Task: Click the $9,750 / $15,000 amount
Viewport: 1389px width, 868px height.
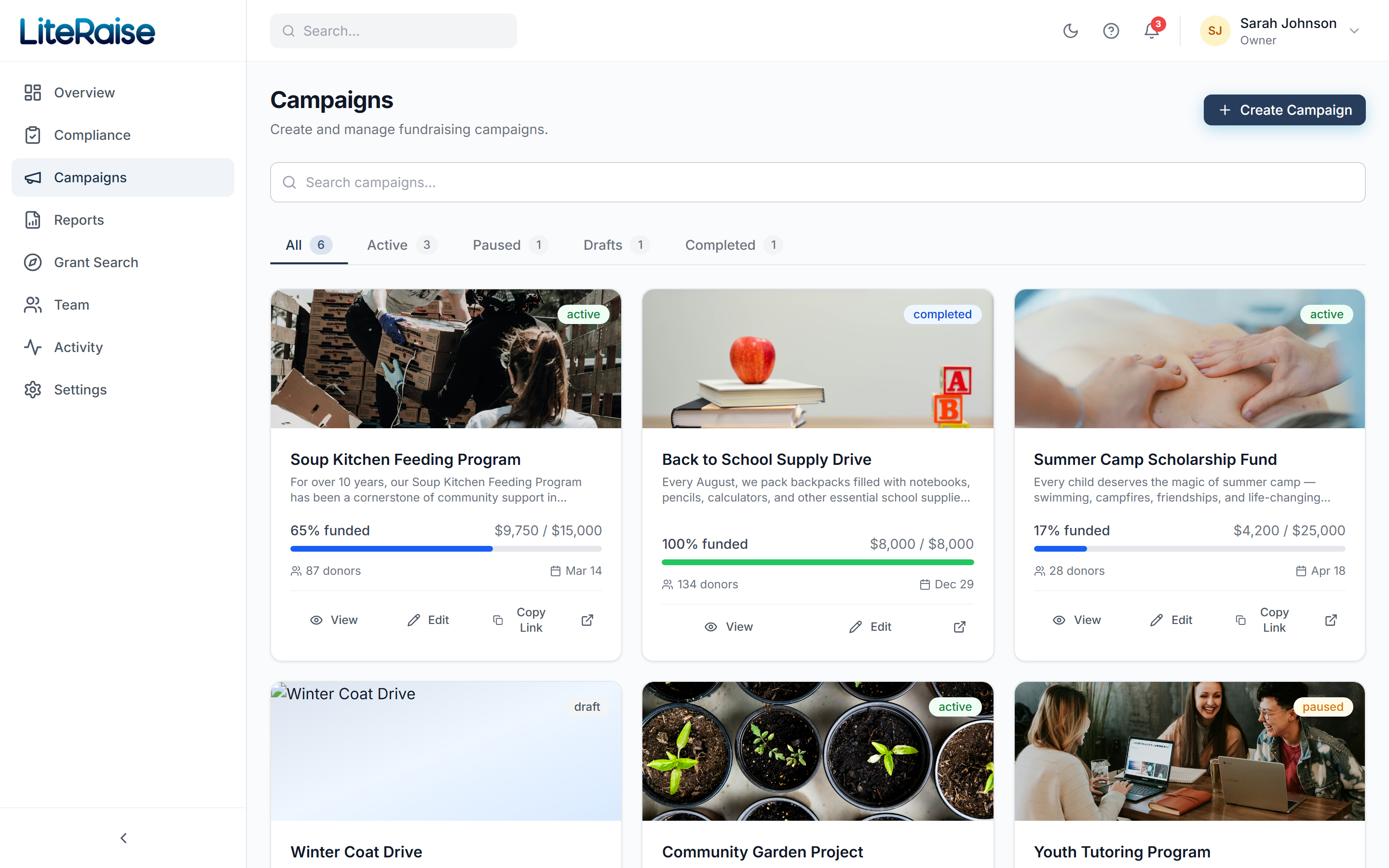Action: (548, 530)
